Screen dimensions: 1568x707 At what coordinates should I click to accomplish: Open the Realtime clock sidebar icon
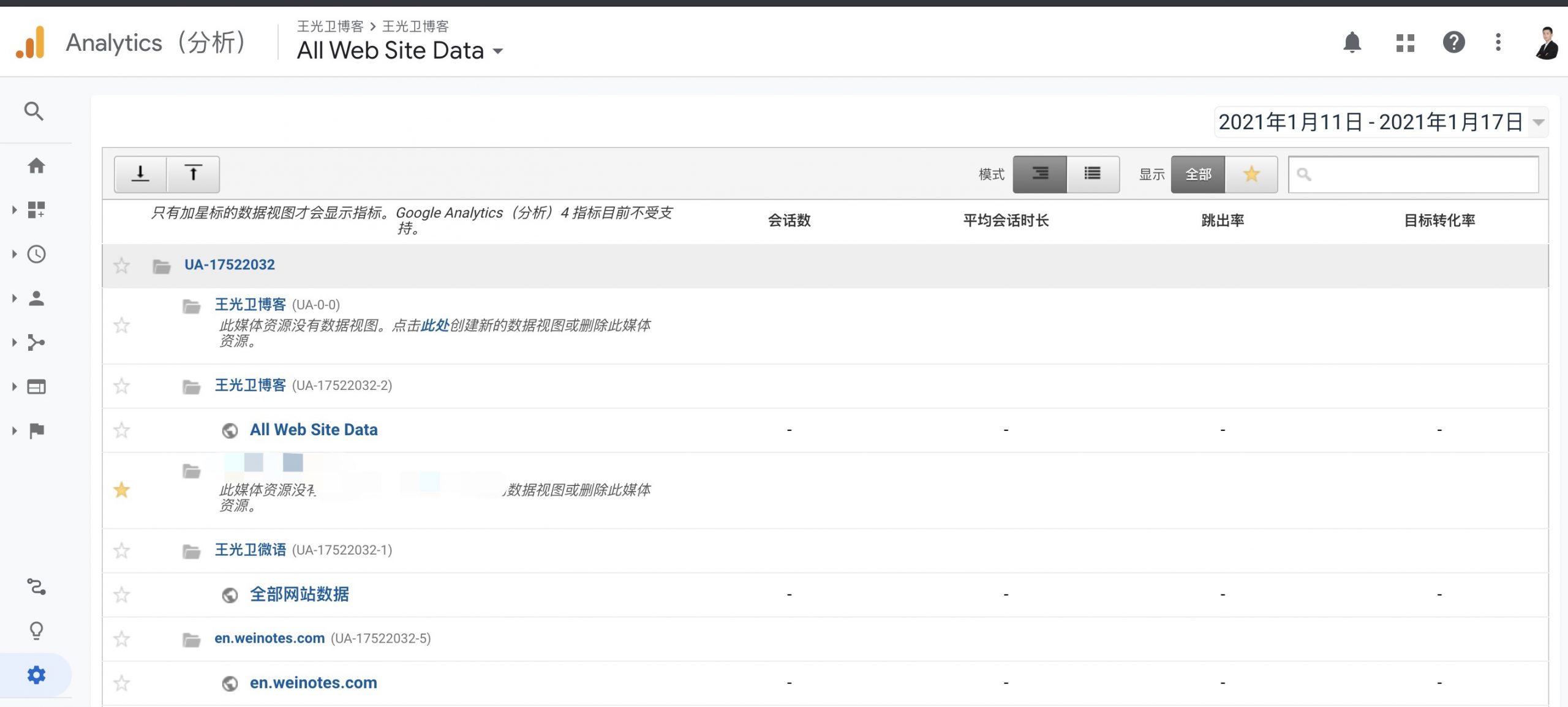pos(36,254)
